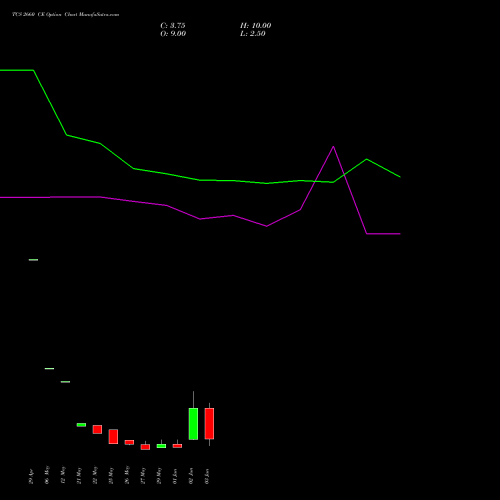Image resolution: width=500 pixels, height=500 pixels.
Task: Click the '29 May' date axis label
Action: (x=159, y=475)
